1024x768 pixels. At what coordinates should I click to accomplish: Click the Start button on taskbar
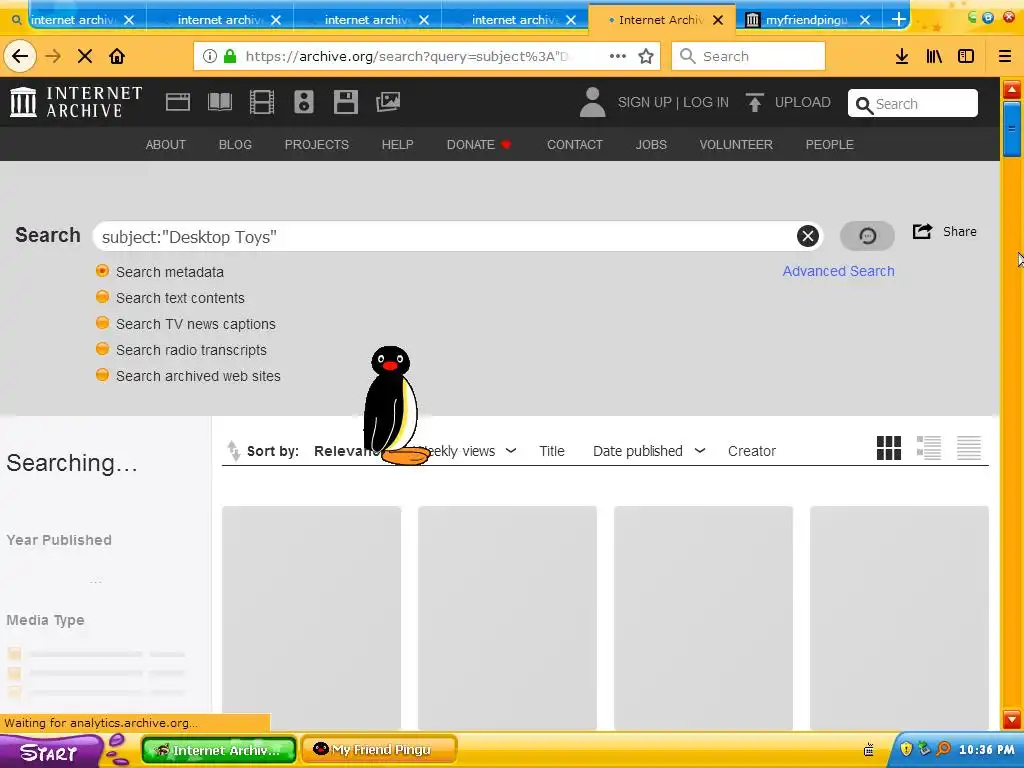[x=49, y=752]
